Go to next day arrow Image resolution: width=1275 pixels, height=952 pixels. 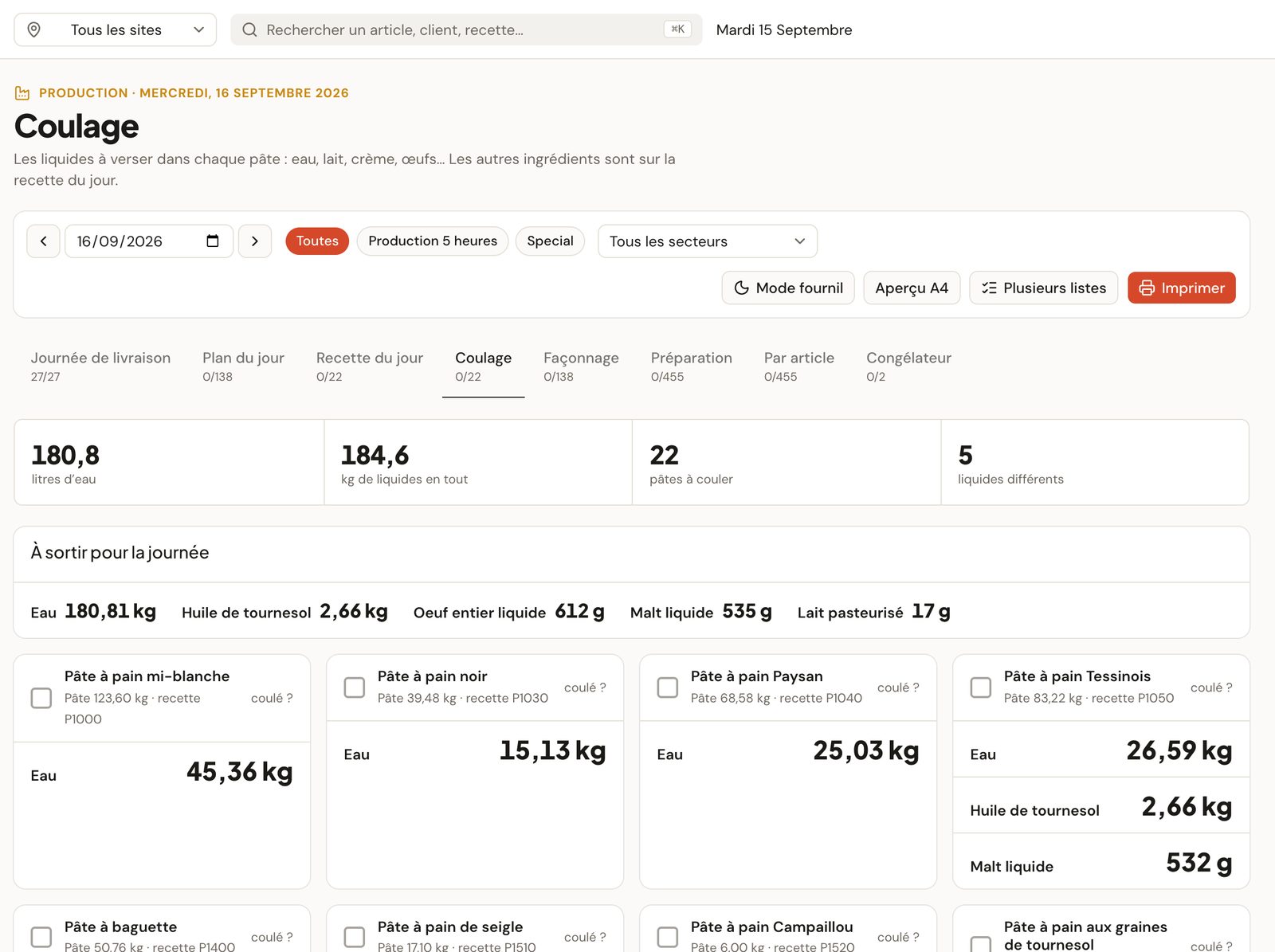pyautogui.click(x=255, y=241)
